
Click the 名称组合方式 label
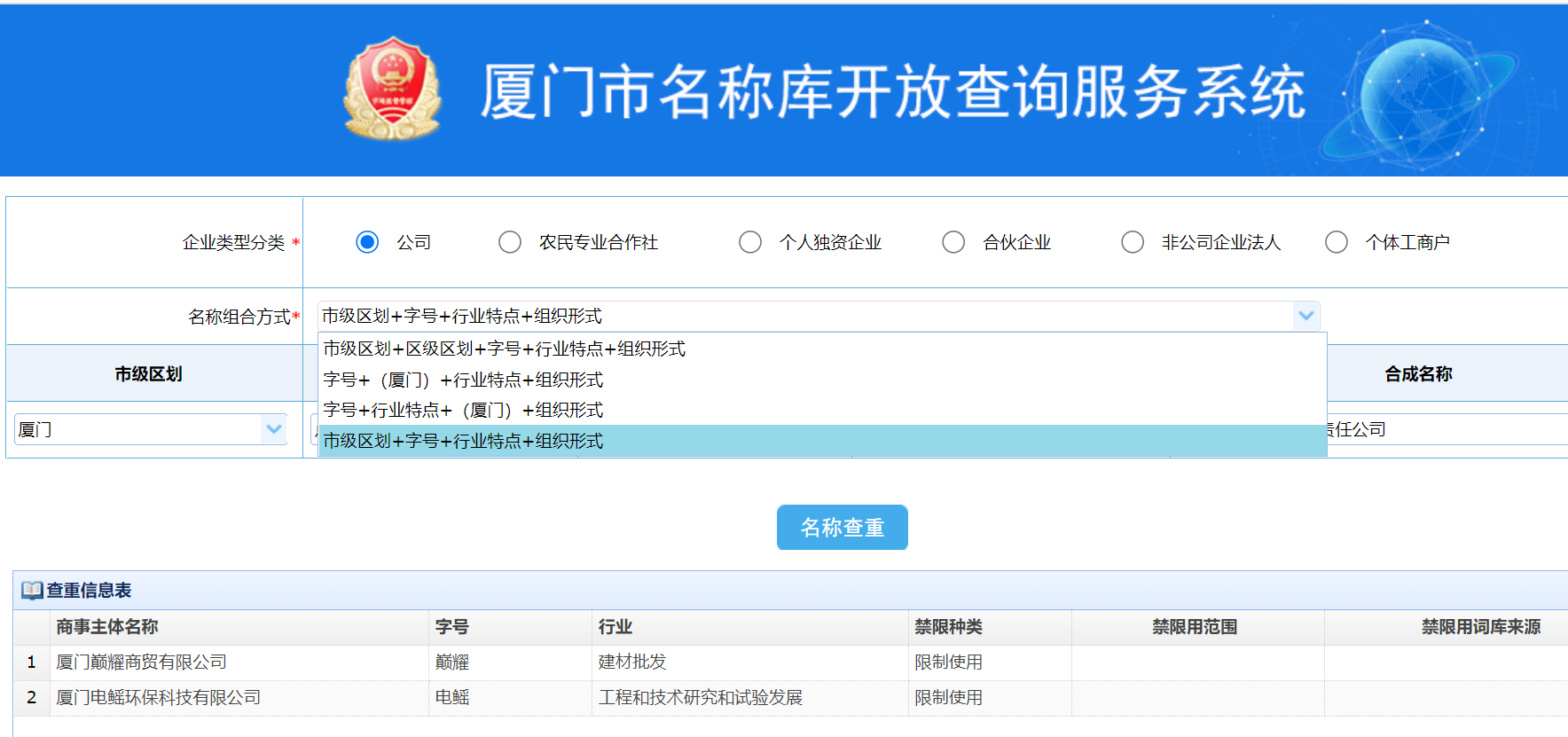click(x=239, y=317)
